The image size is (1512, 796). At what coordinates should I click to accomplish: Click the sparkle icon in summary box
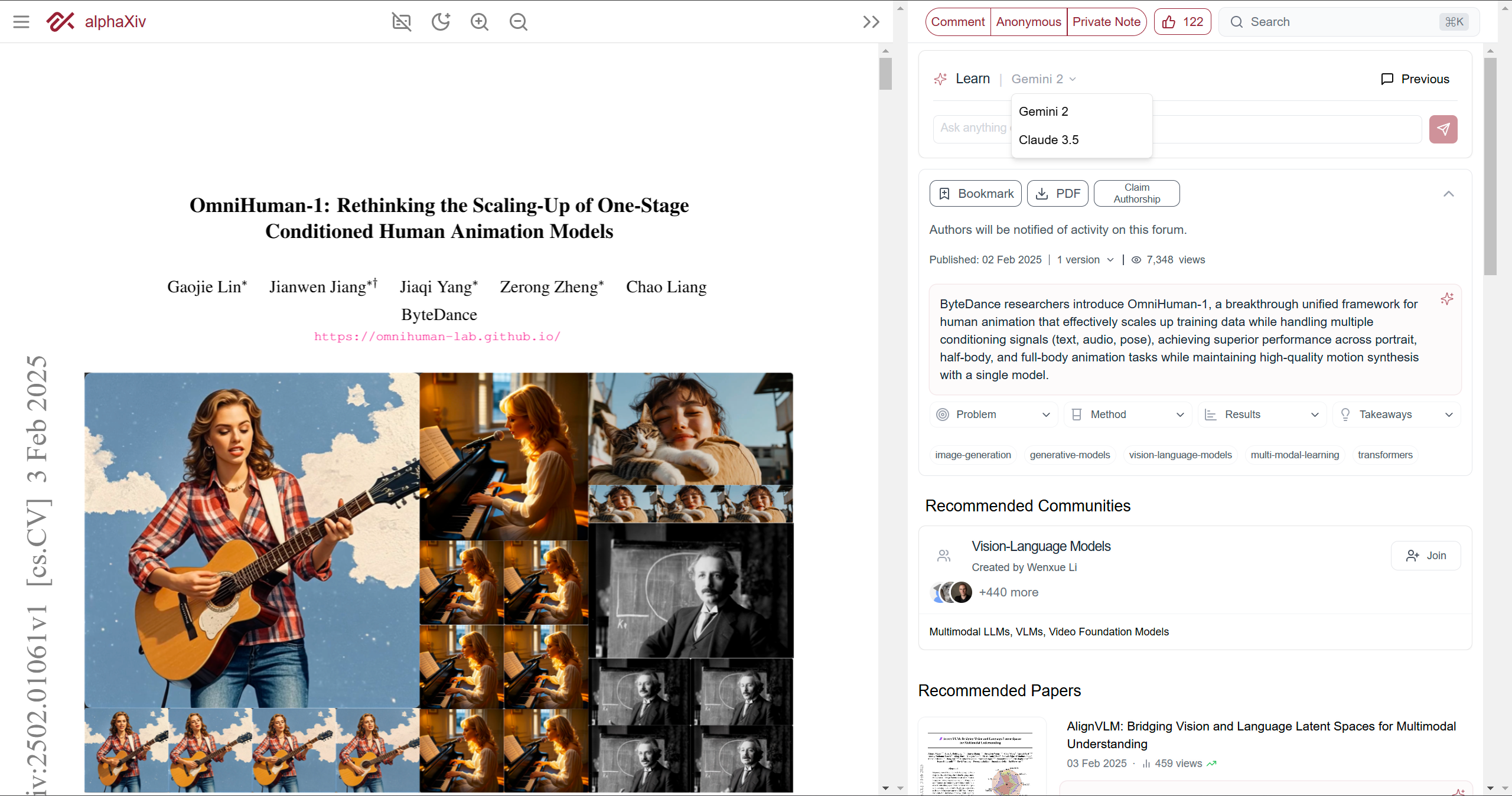click(x=1446, y=299)
